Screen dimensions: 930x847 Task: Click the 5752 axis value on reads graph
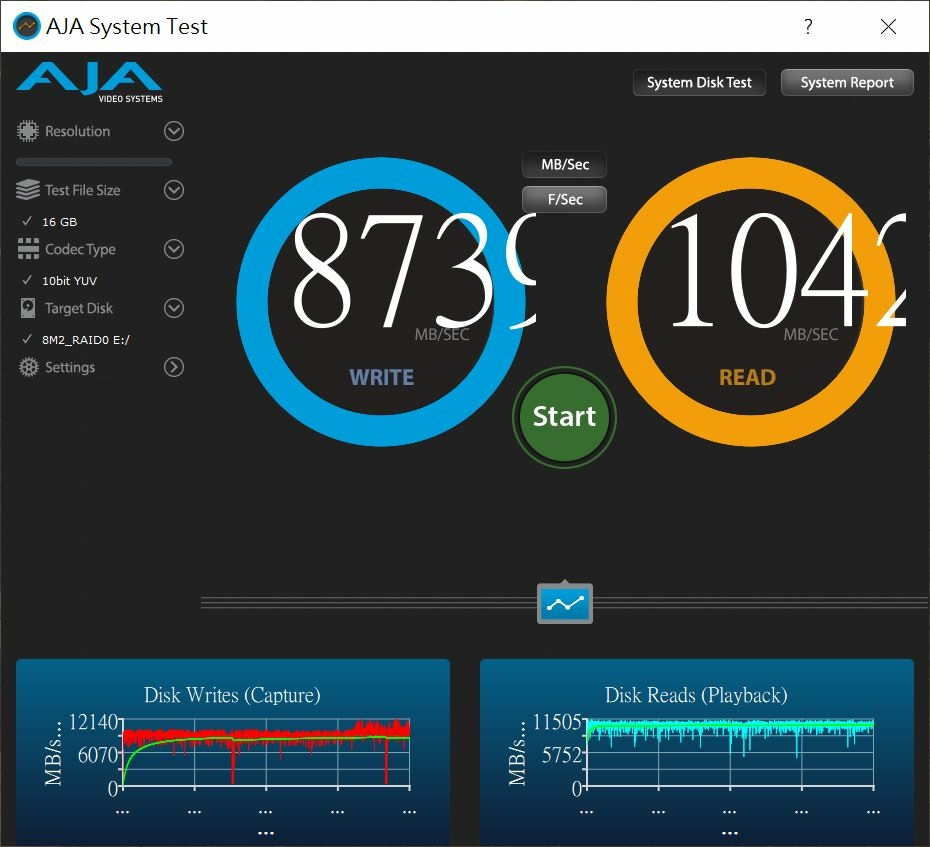pos(562,755)
